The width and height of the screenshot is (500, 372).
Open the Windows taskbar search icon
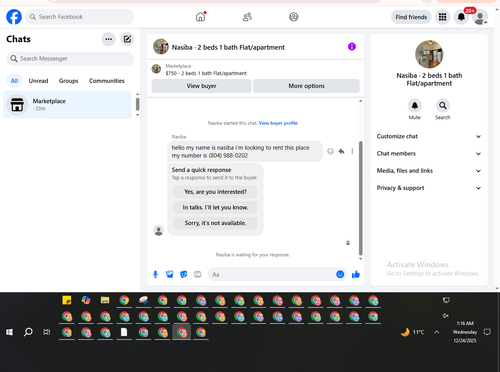point(28,332)
